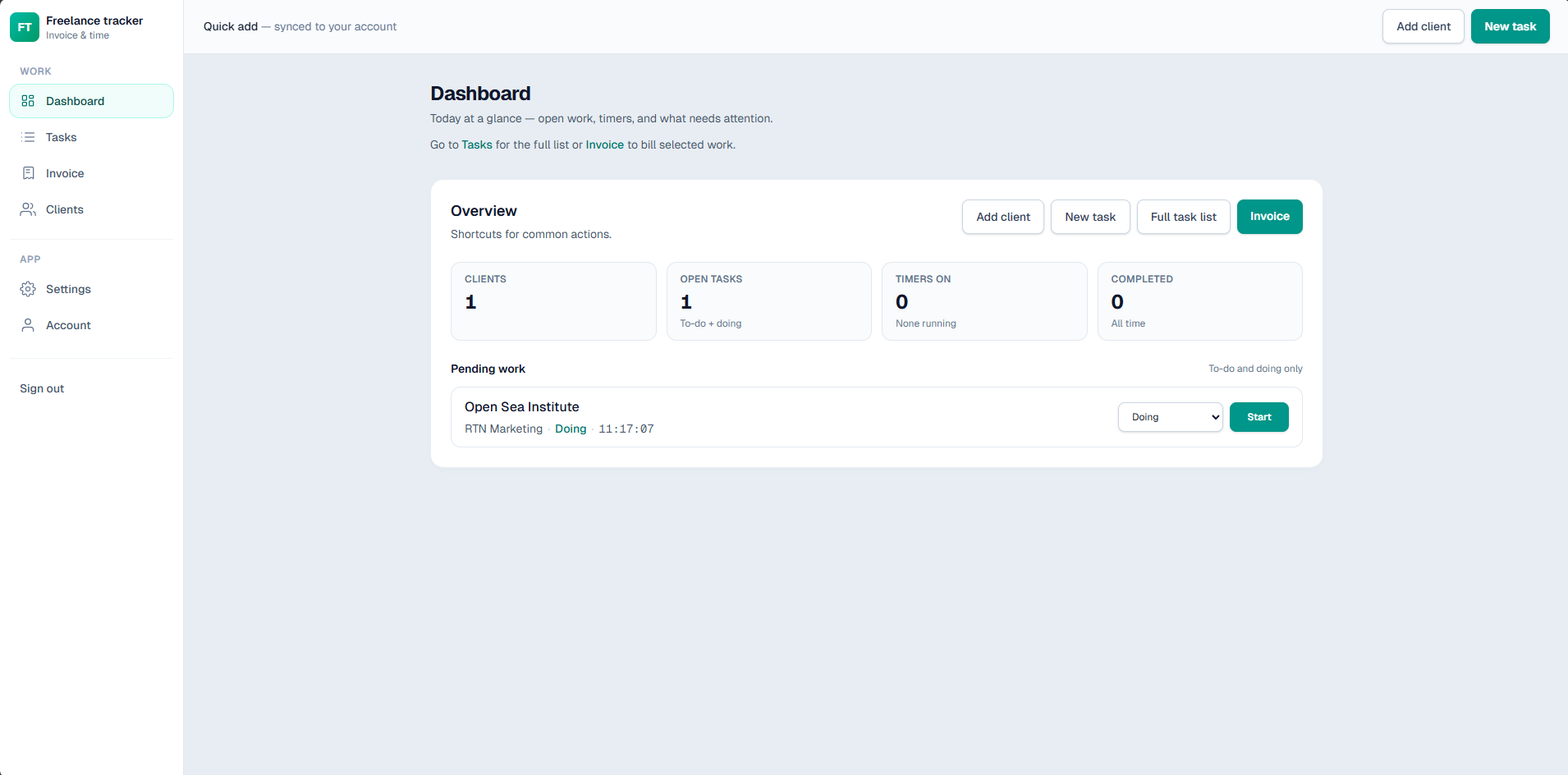Click the Tasks list icon

[x=28, y=137]
